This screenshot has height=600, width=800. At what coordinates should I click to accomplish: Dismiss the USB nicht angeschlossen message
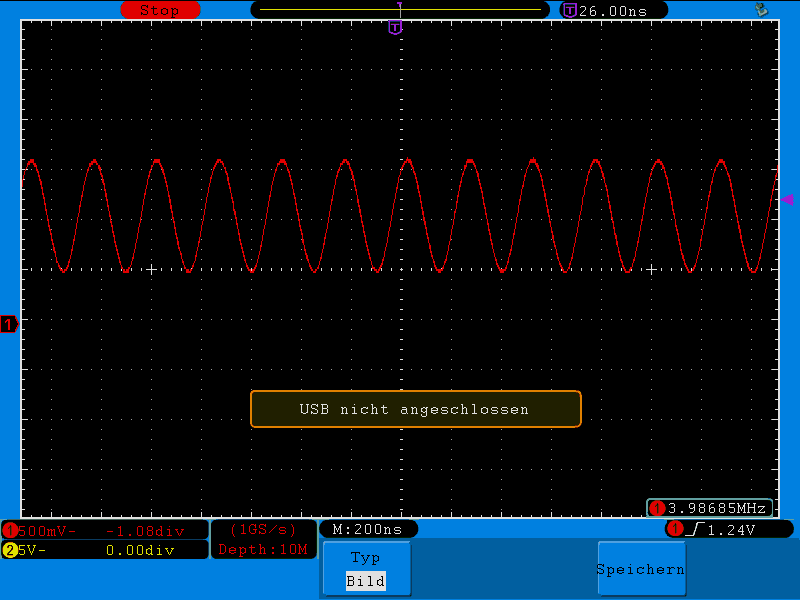tap(416, 409)
